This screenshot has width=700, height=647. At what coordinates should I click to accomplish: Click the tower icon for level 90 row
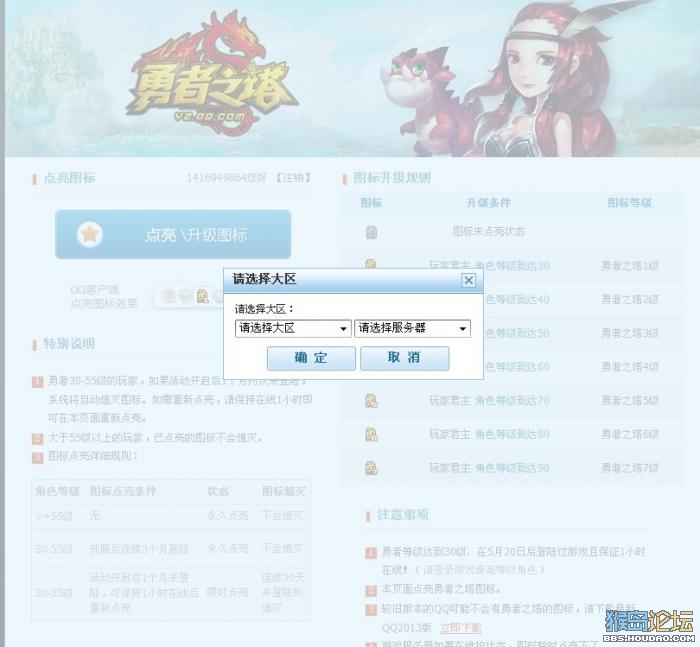(x=371, y=468)
